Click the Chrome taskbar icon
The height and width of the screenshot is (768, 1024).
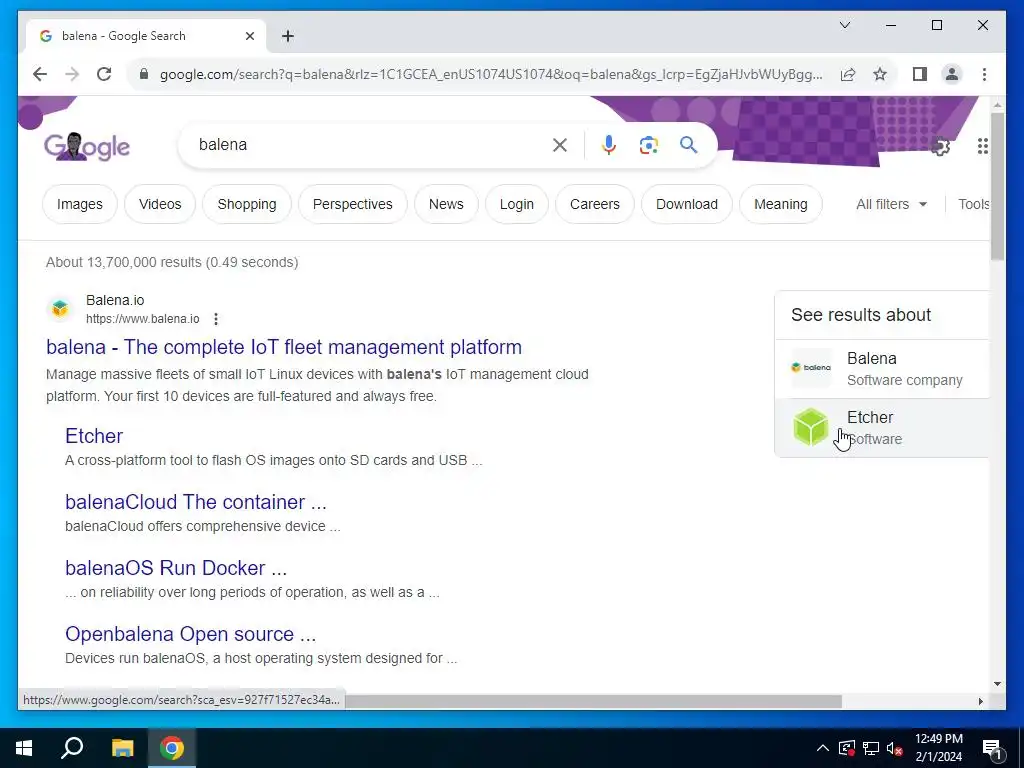tap(172, 748)
